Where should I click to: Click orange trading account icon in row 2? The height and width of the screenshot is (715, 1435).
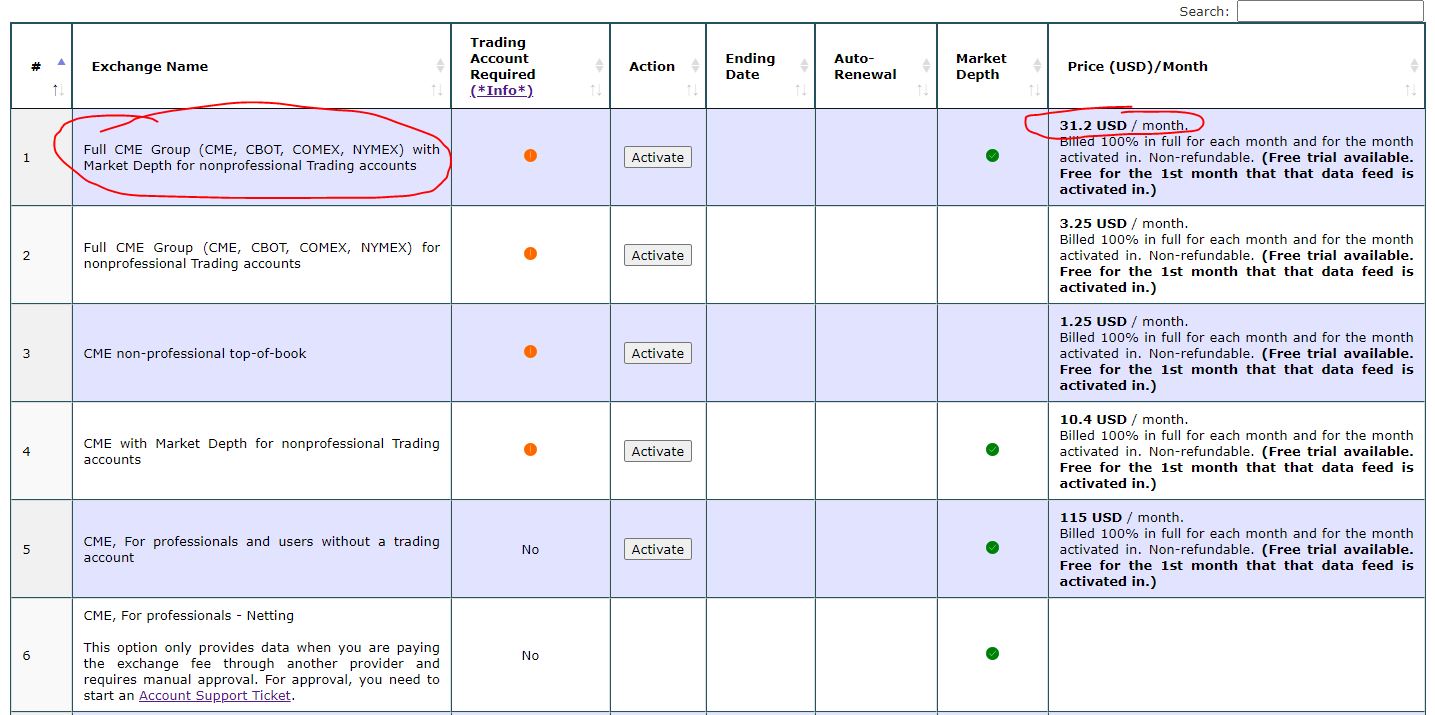530,253
